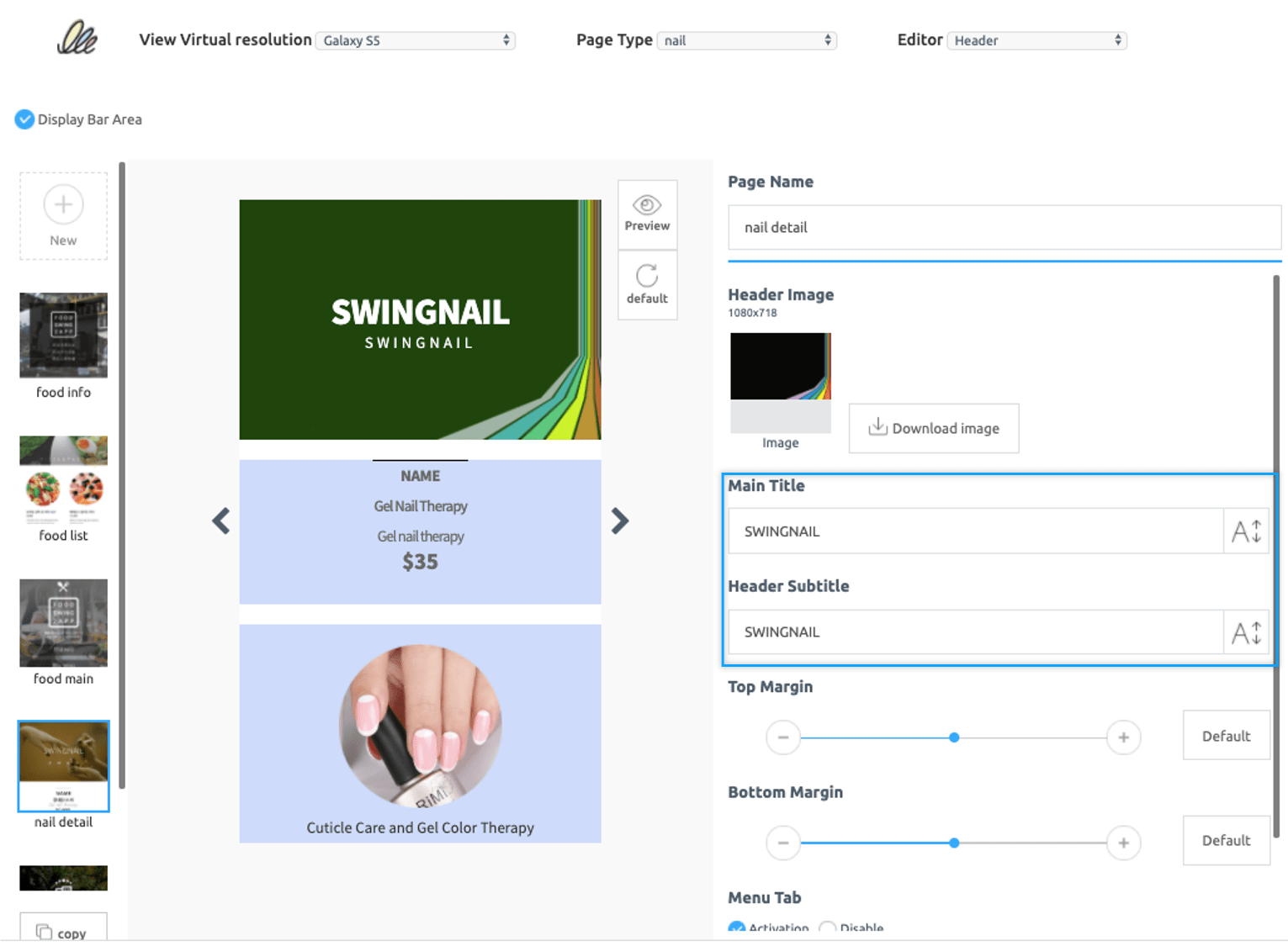
Task: Go to next page with right arrow
Action: (x=620, y=521)
